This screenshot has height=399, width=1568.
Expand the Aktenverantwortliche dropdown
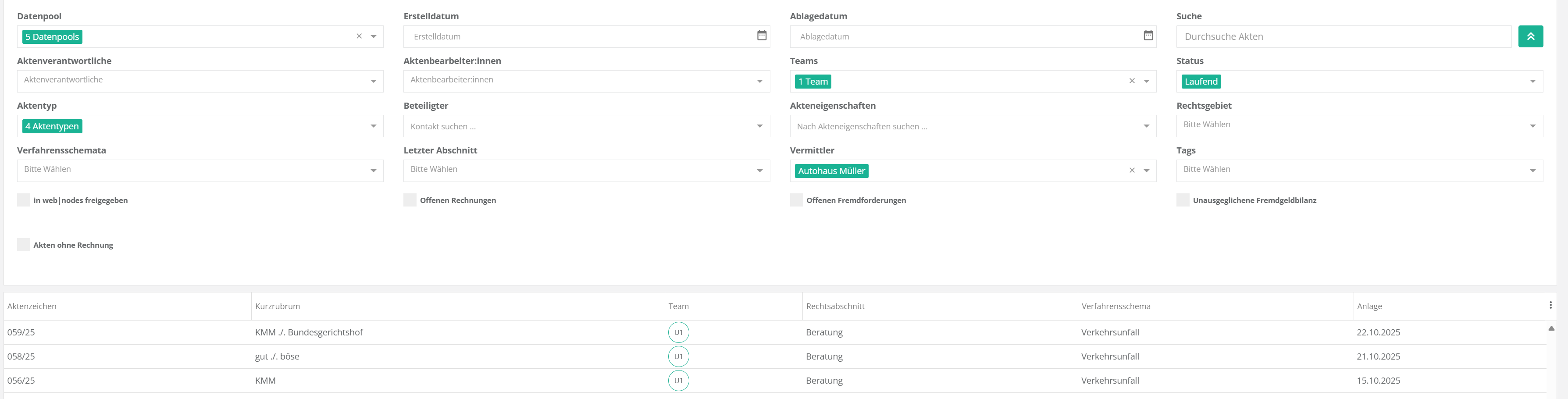pyautogui.click(x=373, y=82)
